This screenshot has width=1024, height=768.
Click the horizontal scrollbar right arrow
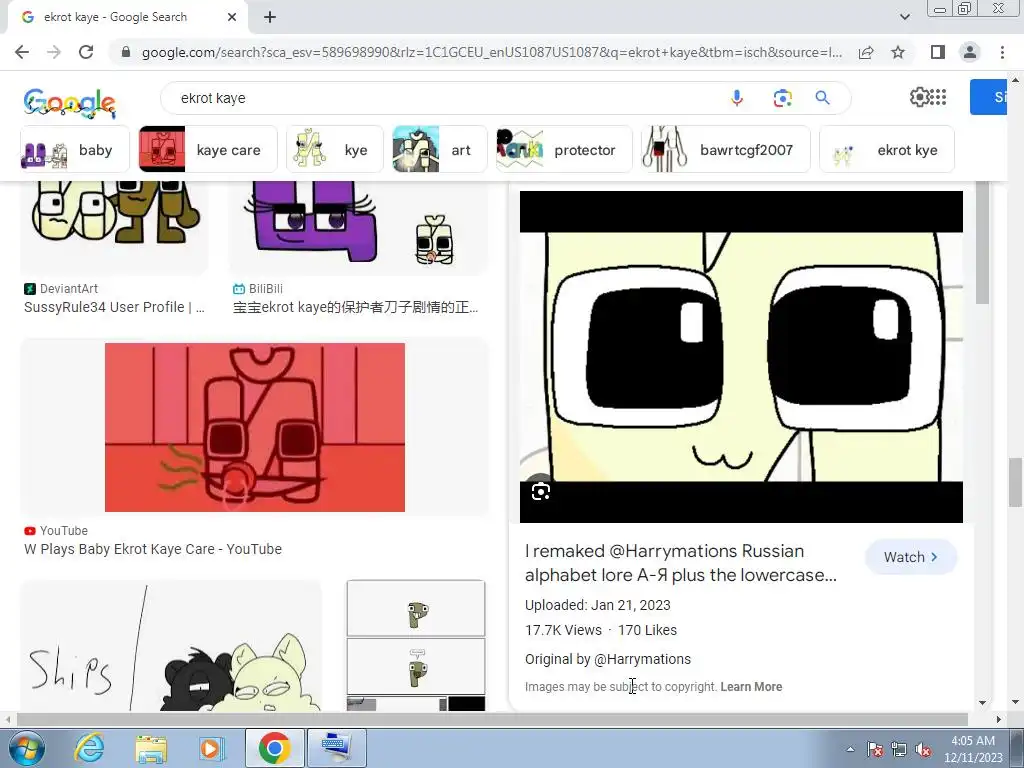click(x=998, y=719)
